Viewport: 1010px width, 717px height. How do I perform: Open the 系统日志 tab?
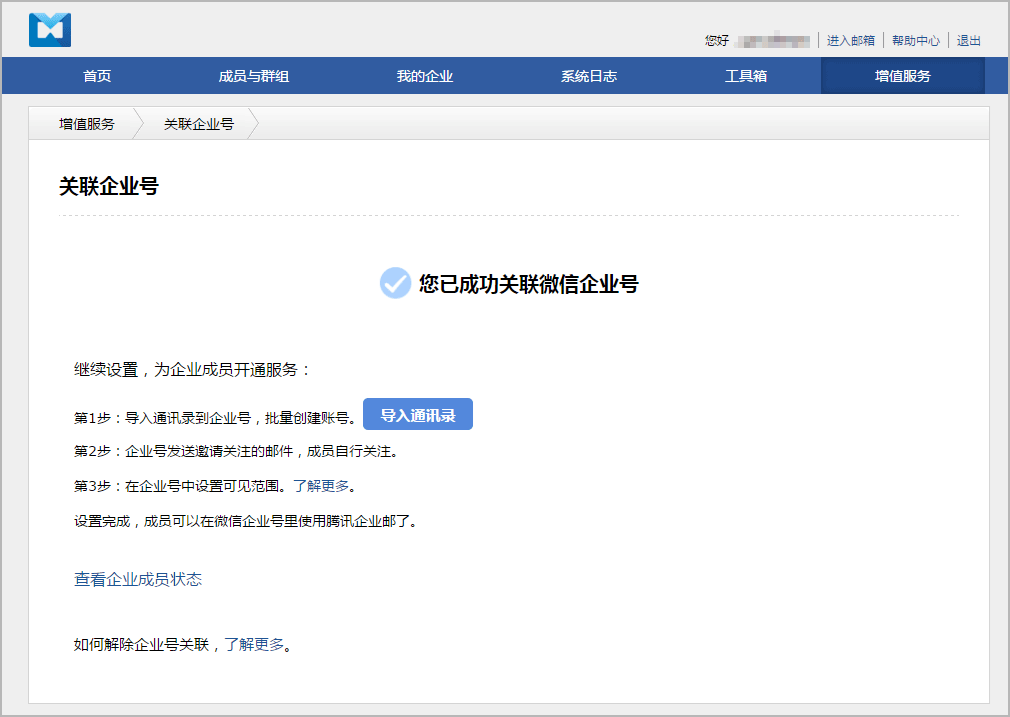click(589, 76)
